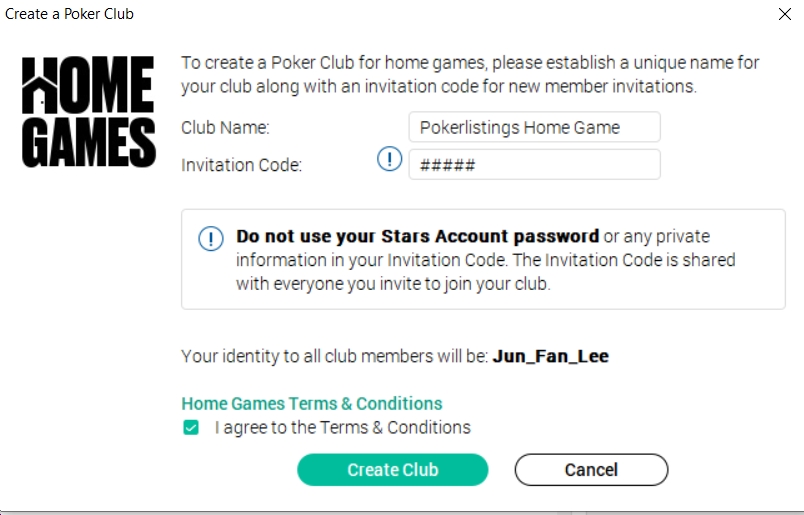Click the 'I agree to the Terms & Conditions' label
This screenshot has height=515, width=804.
[x=343, y=427]
